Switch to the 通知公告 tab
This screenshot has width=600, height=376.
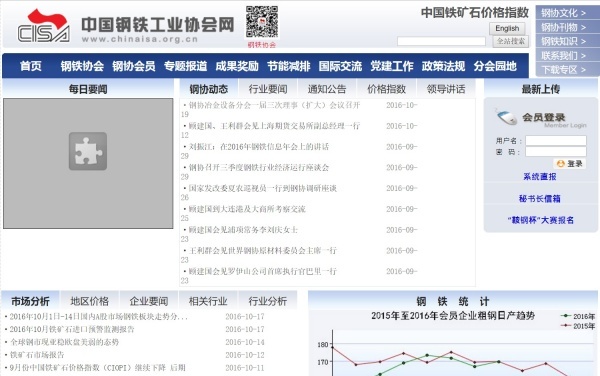point(327,89)
